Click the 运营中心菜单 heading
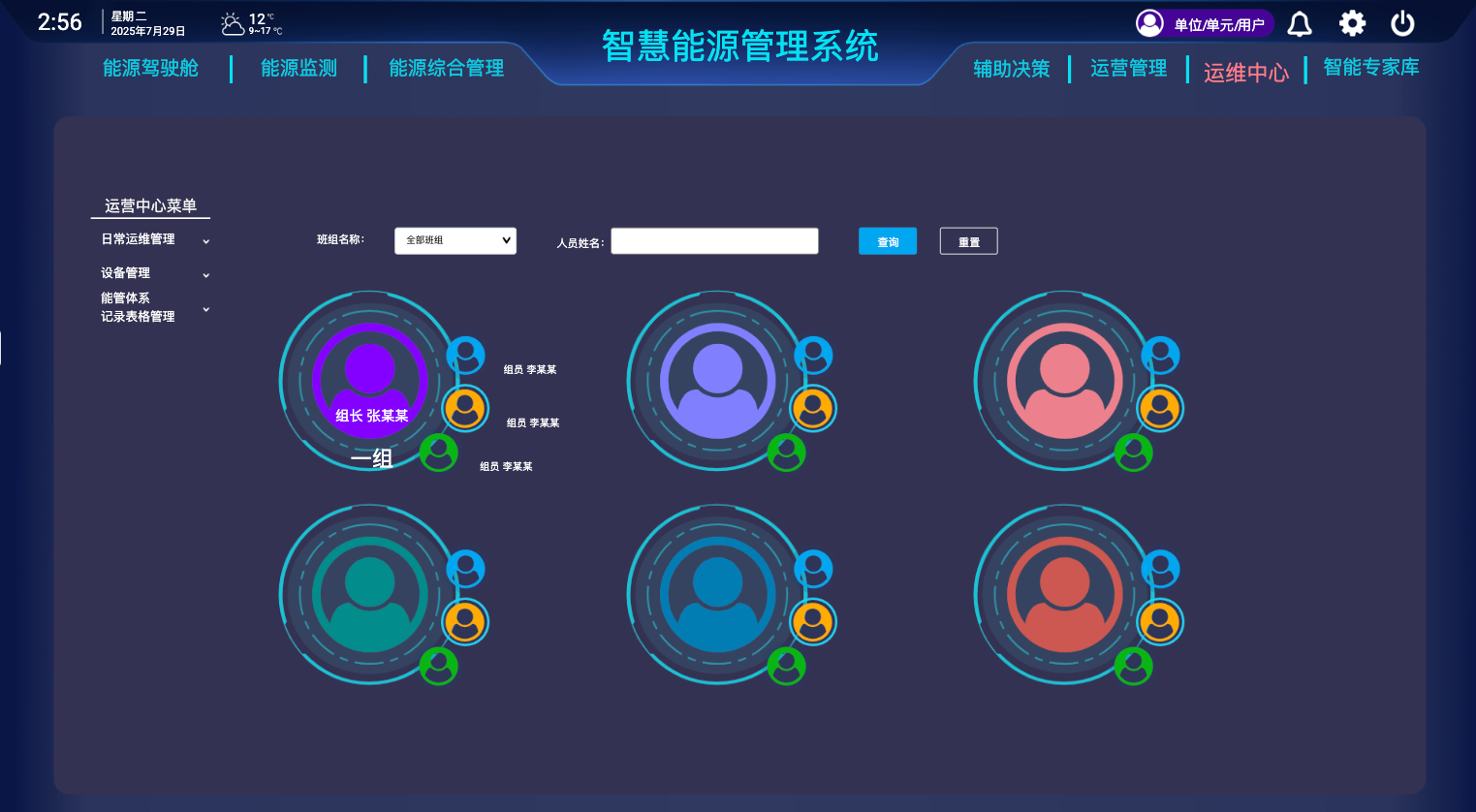This screenshot has width=1476, height=812. tap(150, 205)
